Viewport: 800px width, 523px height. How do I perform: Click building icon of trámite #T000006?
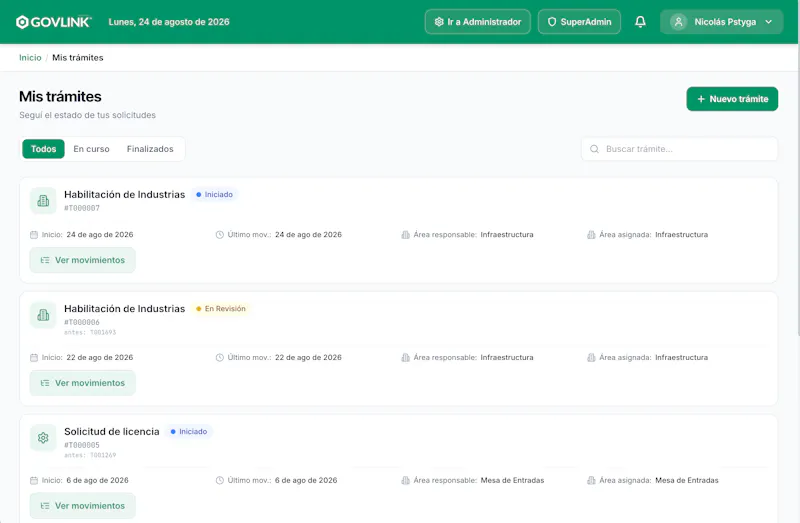(43, 315)
